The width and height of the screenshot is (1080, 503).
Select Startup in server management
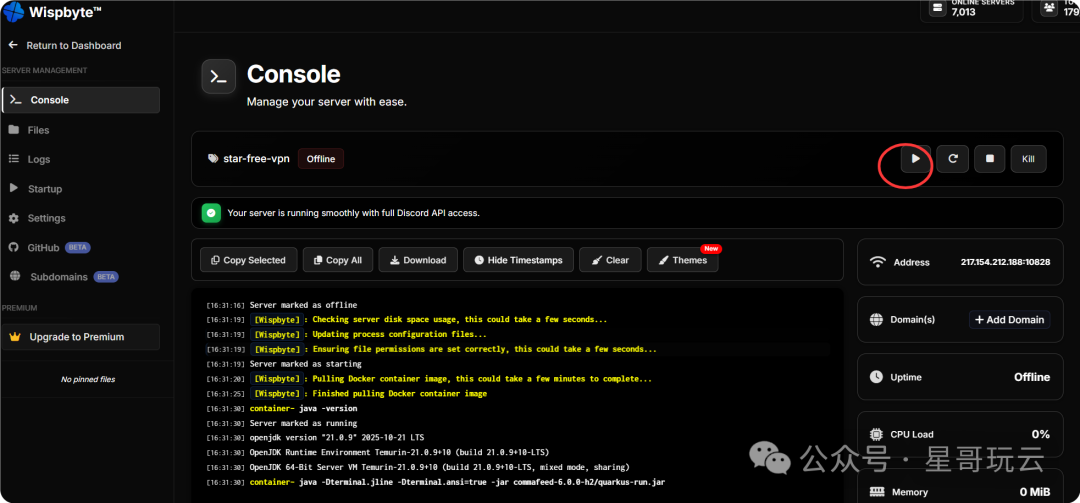44,189
